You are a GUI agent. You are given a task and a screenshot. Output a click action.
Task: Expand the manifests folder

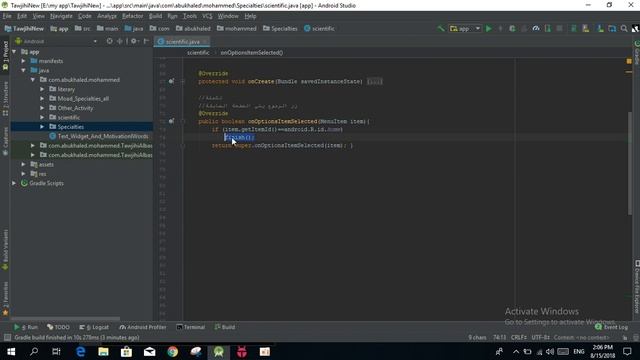tap(24, 61)
